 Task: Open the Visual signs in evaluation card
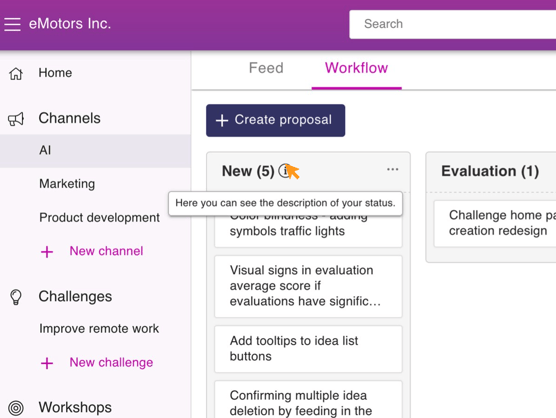coord(308,286)
